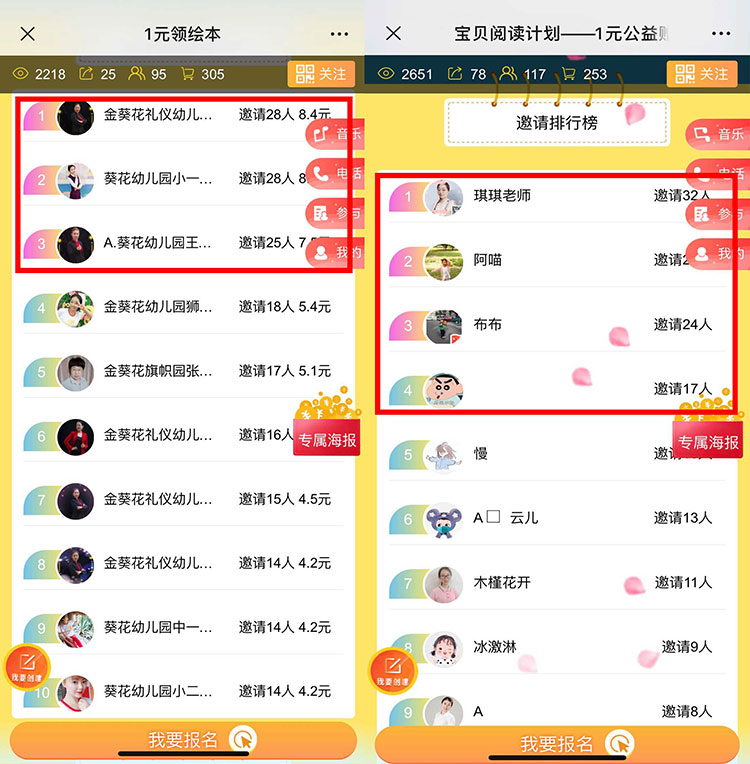This screenshot has height=764, width=750.
Task: Select the 邀请排行榜 header tab
Action: [x=557, y=123]
